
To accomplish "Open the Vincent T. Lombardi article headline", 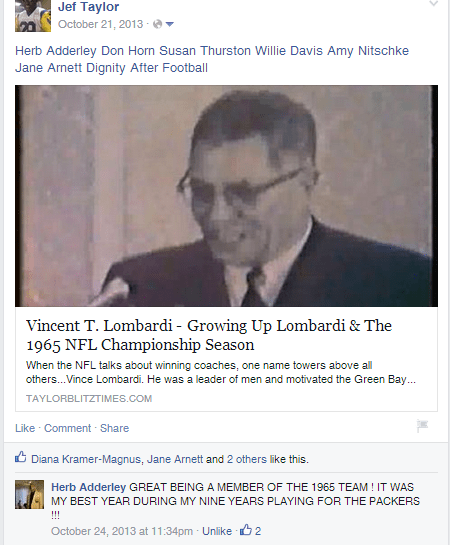I will (209, 335).
